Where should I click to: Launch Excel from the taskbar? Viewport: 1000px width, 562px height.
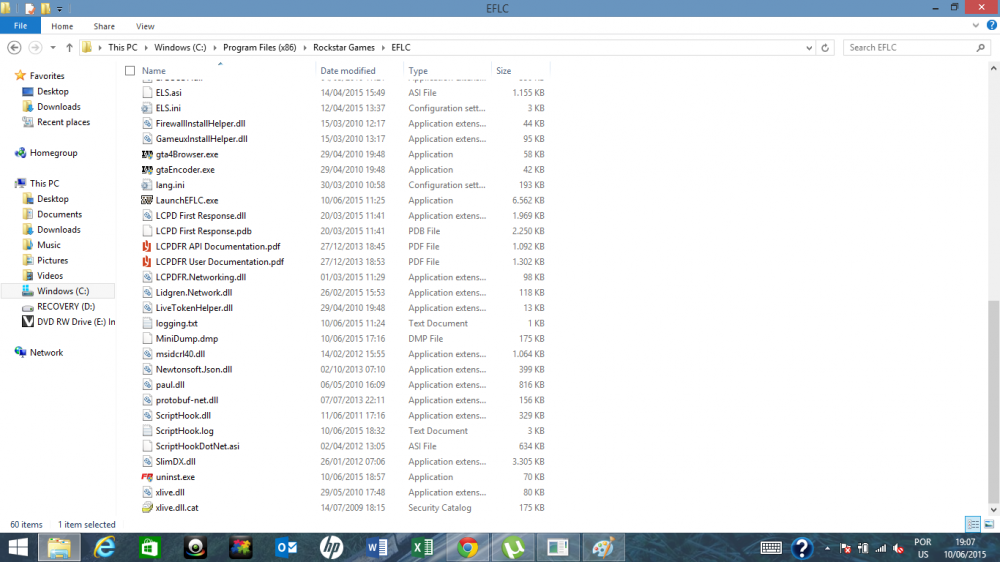[x=422, y=547]
